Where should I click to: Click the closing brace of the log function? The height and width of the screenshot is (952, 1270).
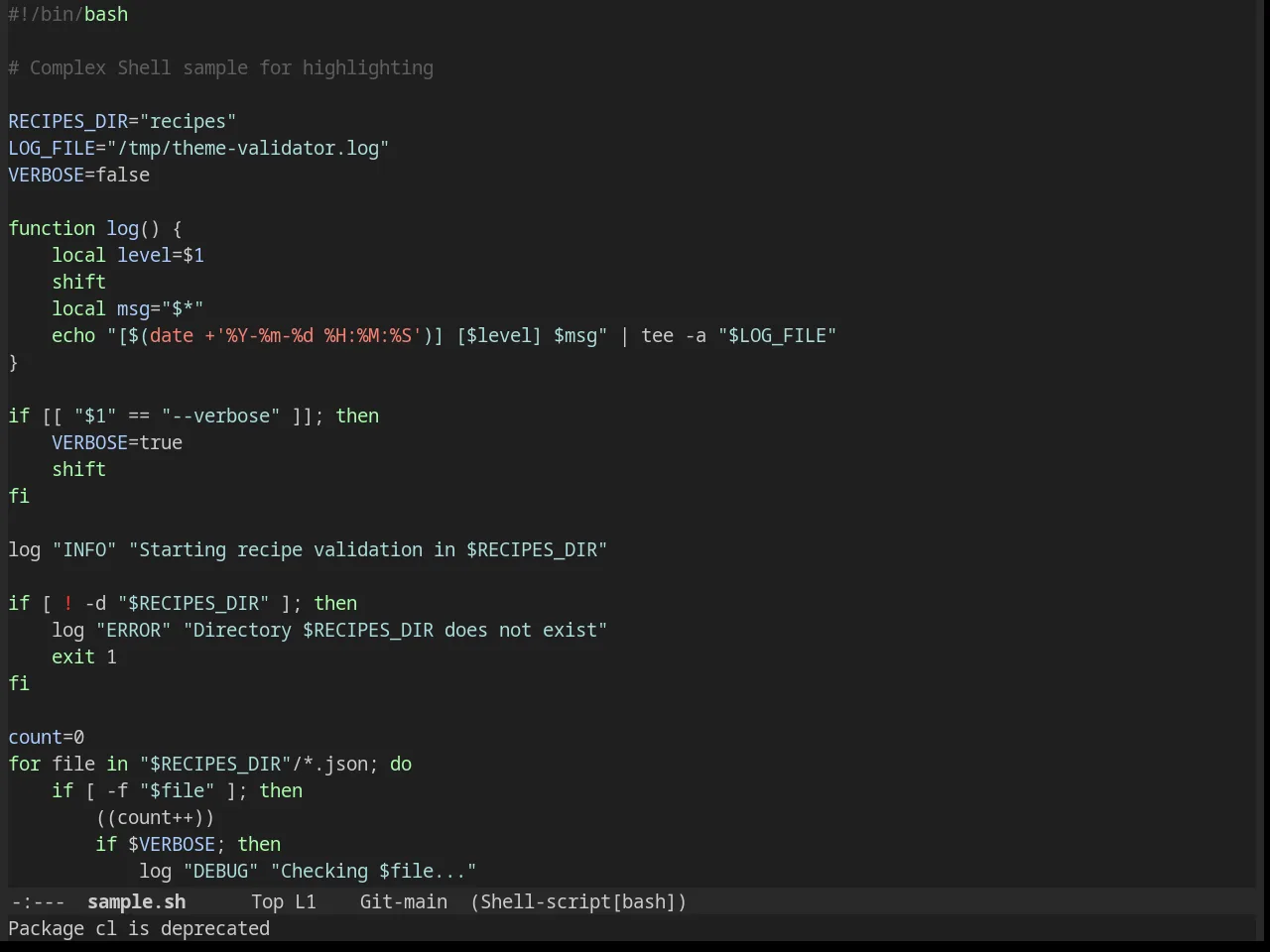click(13, 362)
